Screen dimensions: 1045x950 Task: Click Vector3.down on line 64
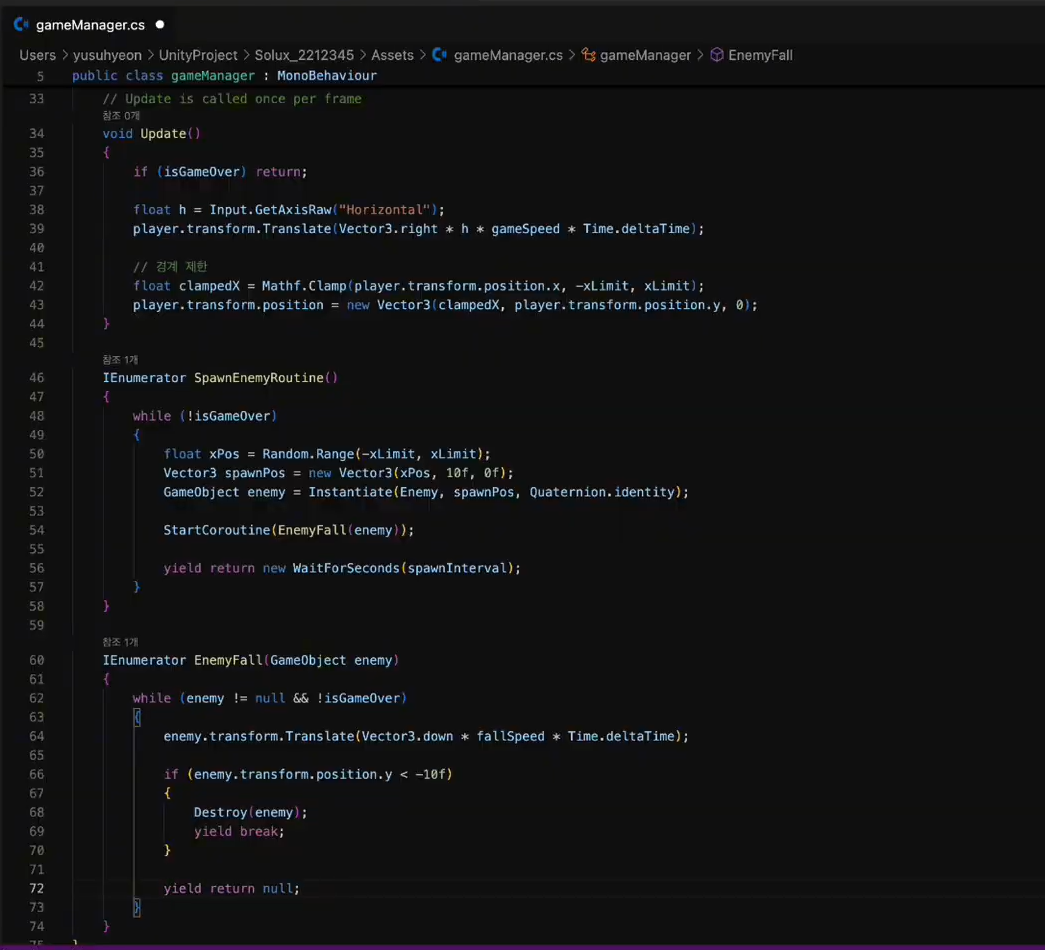click(x=407, y=737)
